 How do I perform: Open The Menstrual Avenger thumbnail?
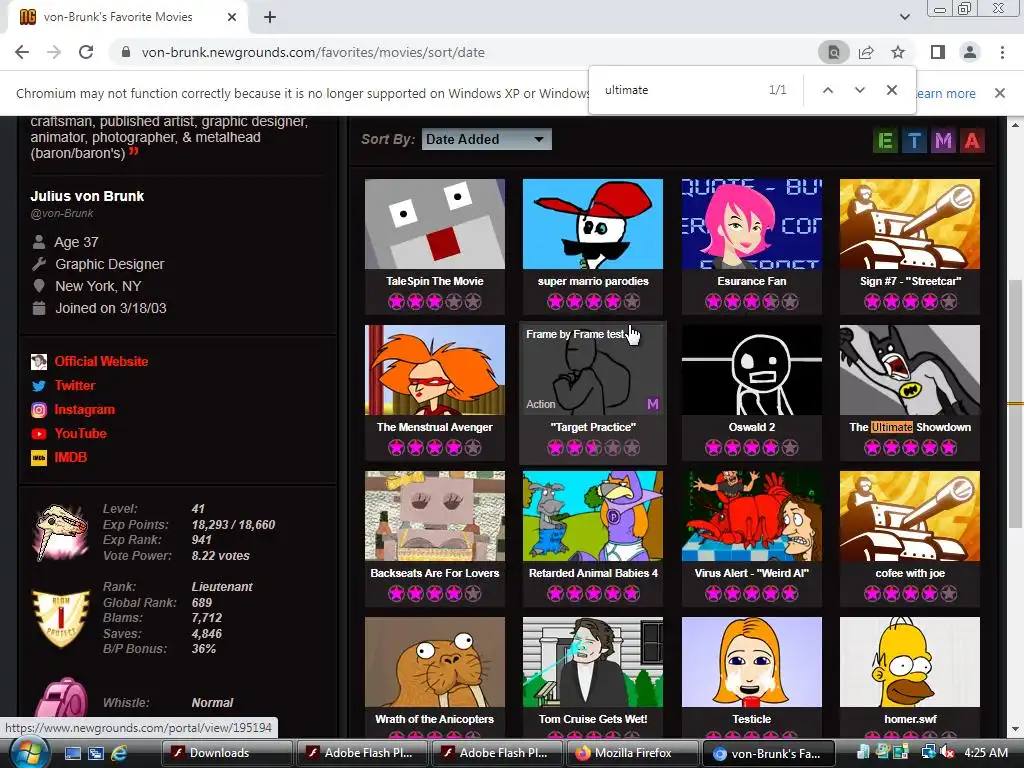[x=435, y=370]
